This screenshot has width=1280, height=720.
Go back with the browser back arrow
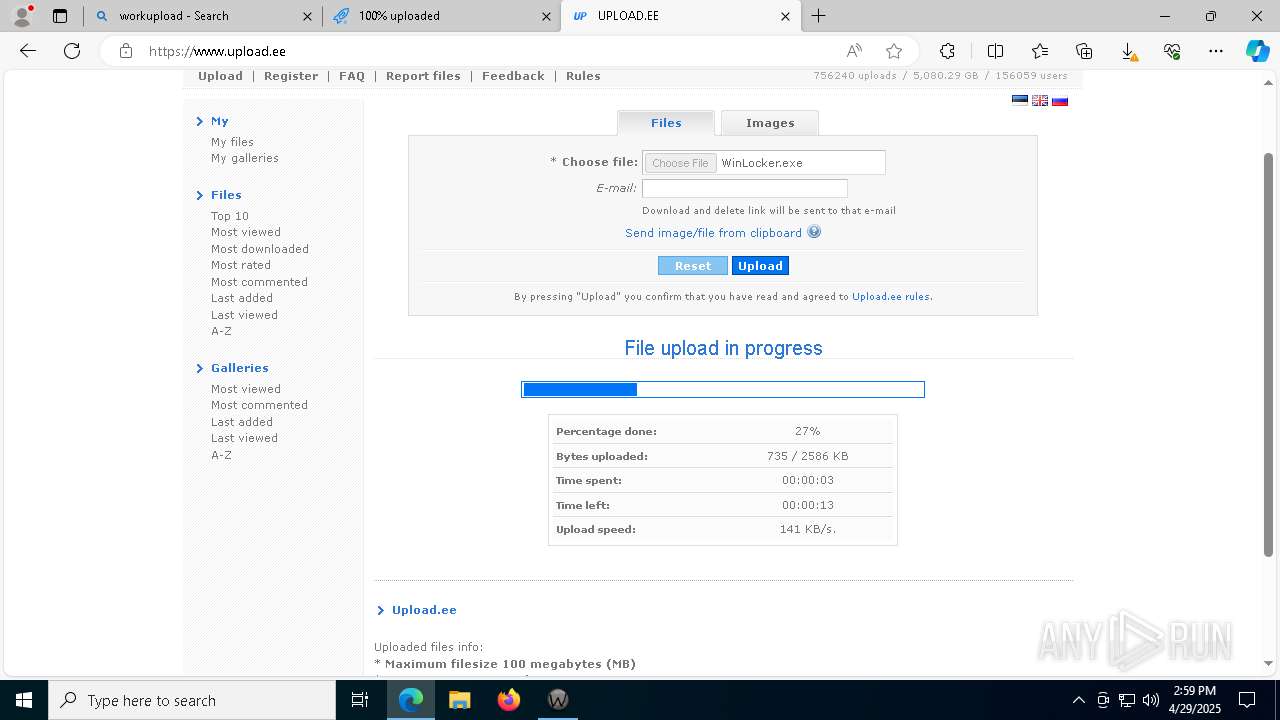tap(28, 51)
